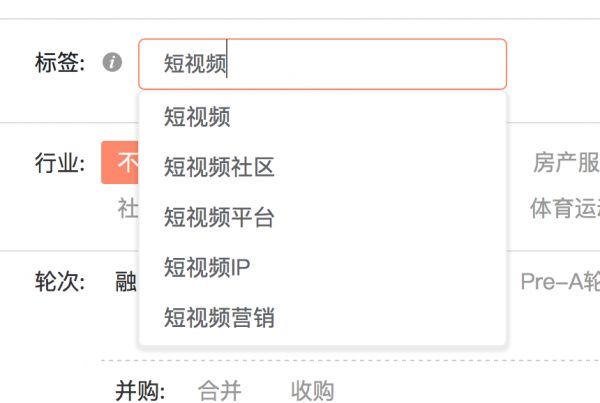Pick 短视频平台 in the suggestion list
The image size is (600, 403).
click(219, 217)
